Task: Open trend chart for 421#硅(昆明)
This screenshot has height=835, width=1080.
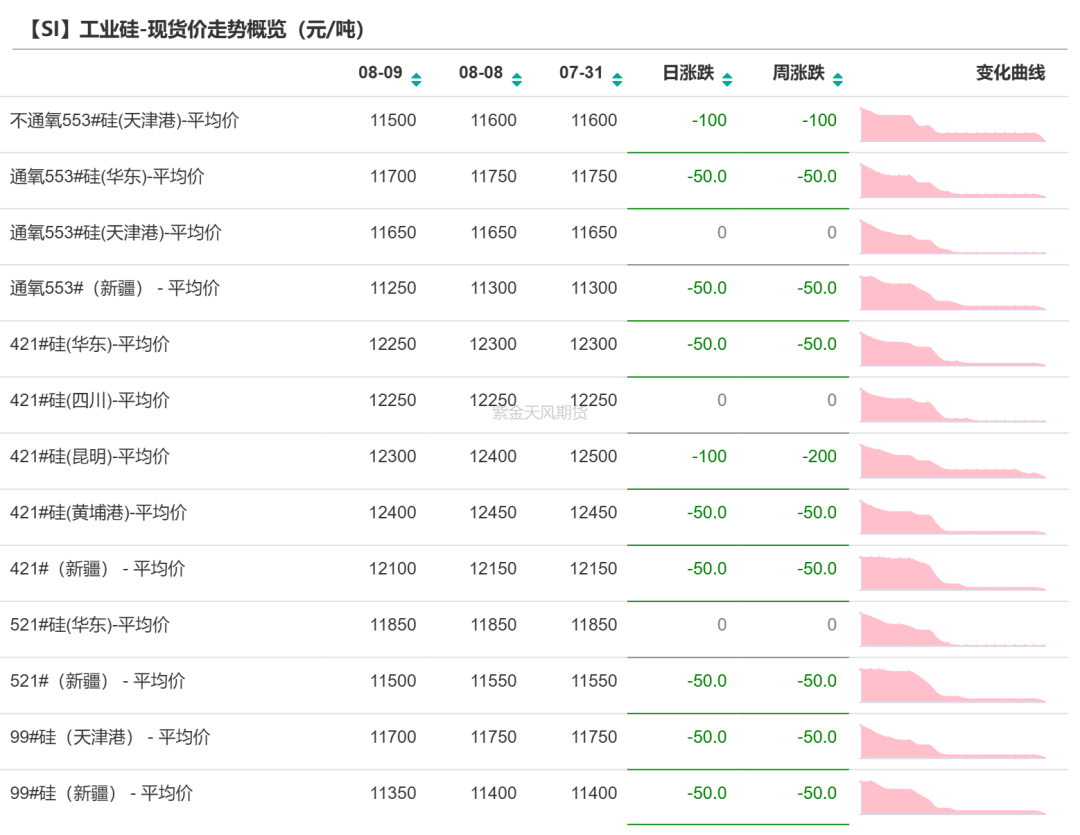Action: [x=953, y=461]
